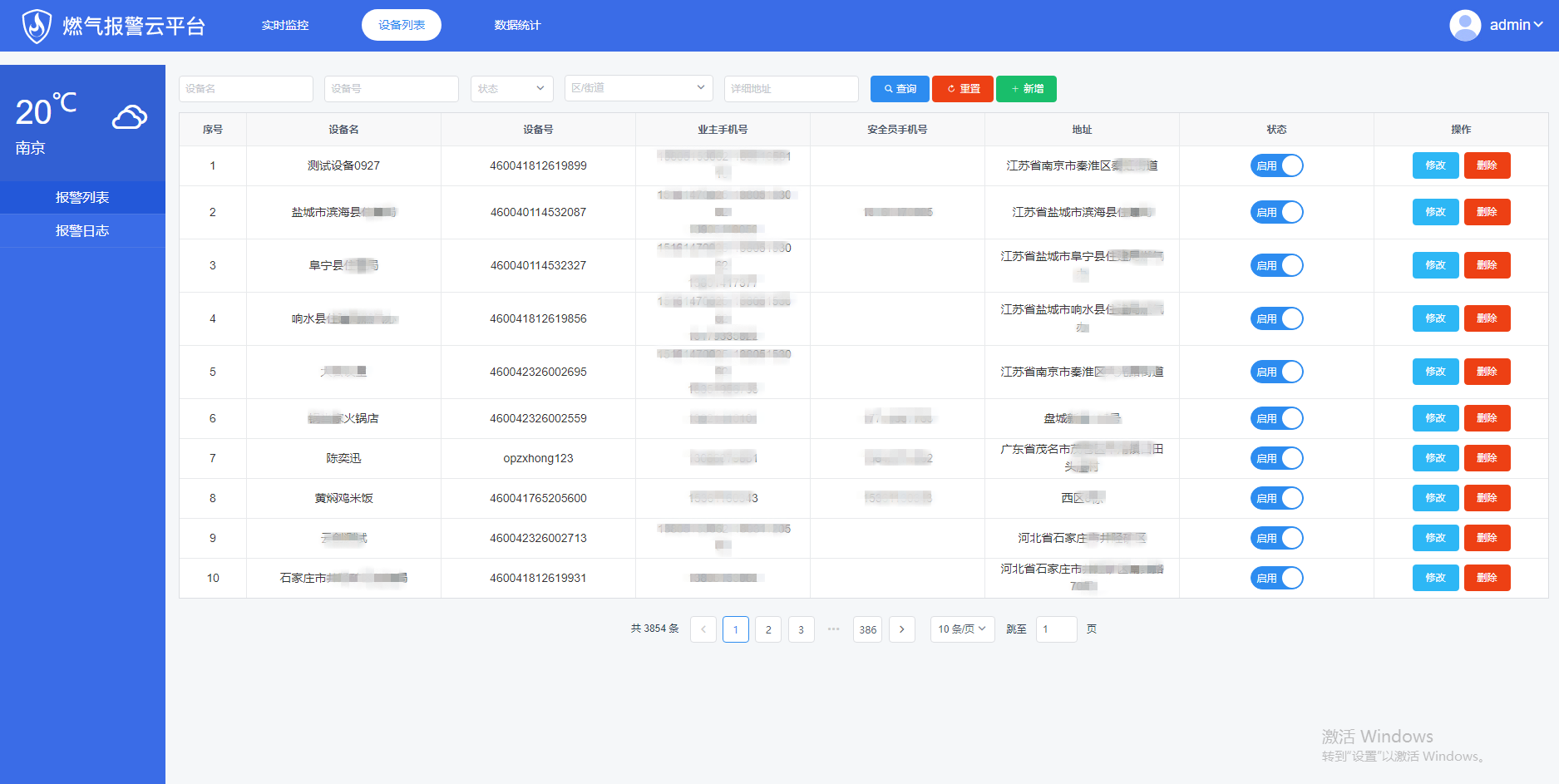Click the 重置 reset button
Image resolution: width=1559 pixels, height=784 pixels.
[962, 89]
